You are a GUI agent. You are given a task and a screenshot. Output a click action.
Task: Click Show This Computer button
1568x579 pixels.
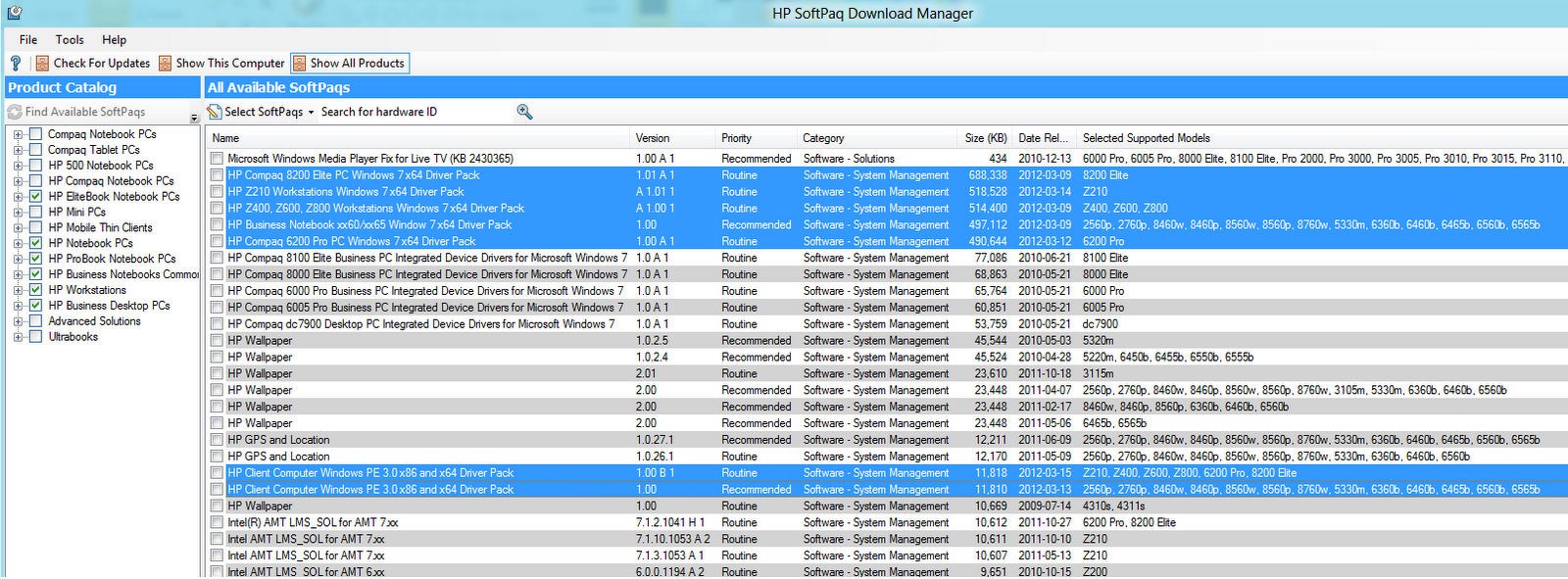[x=221, y=63]
